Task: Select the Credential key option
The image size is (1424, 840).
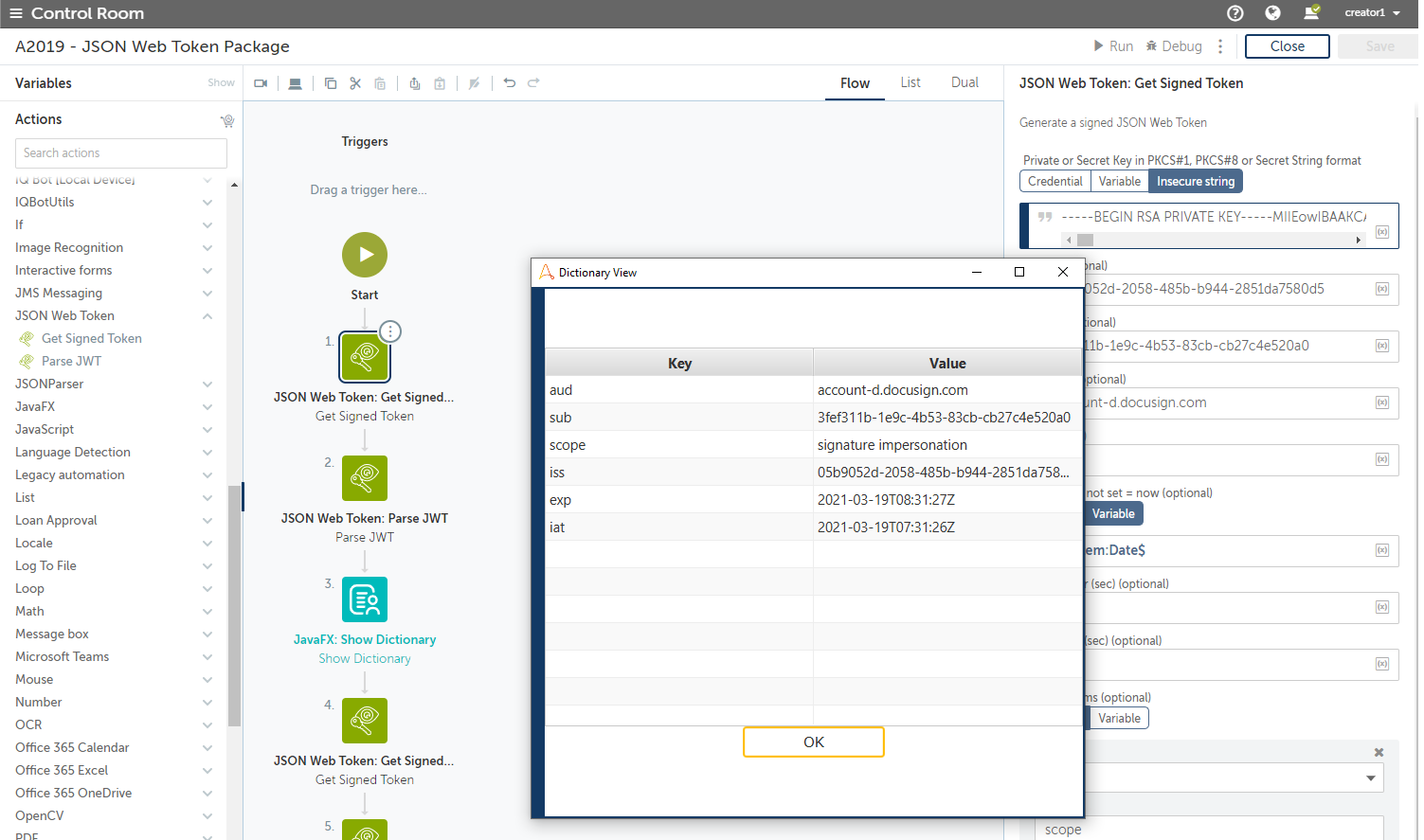Action: 1054,182
